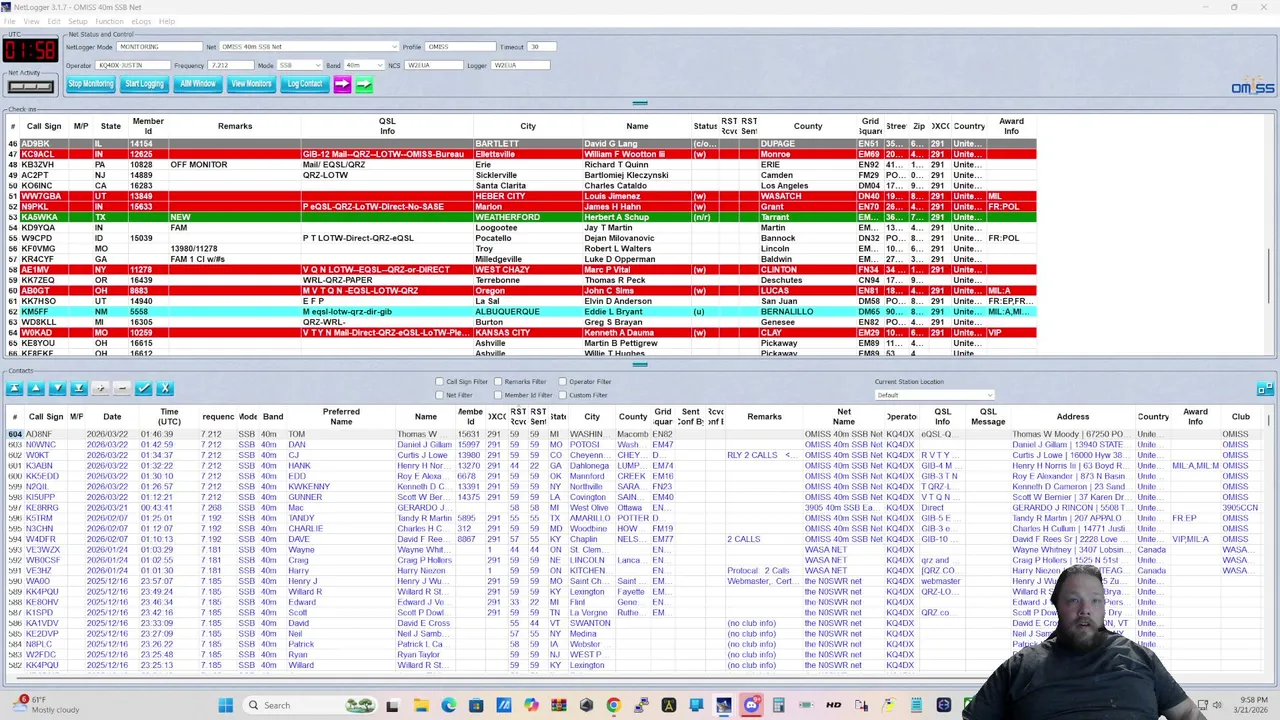This screenshot has height=720, width=1280.
Task: Click the Profile field showing OMISS
Action: [x=460, y=47]
